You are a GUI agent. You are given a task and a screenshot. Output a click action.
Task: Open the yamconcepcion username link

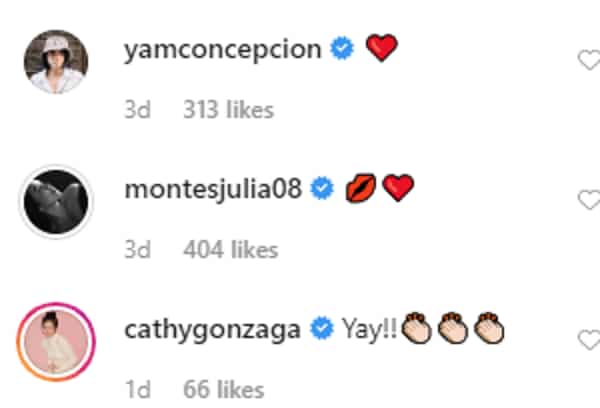(223, 50)
